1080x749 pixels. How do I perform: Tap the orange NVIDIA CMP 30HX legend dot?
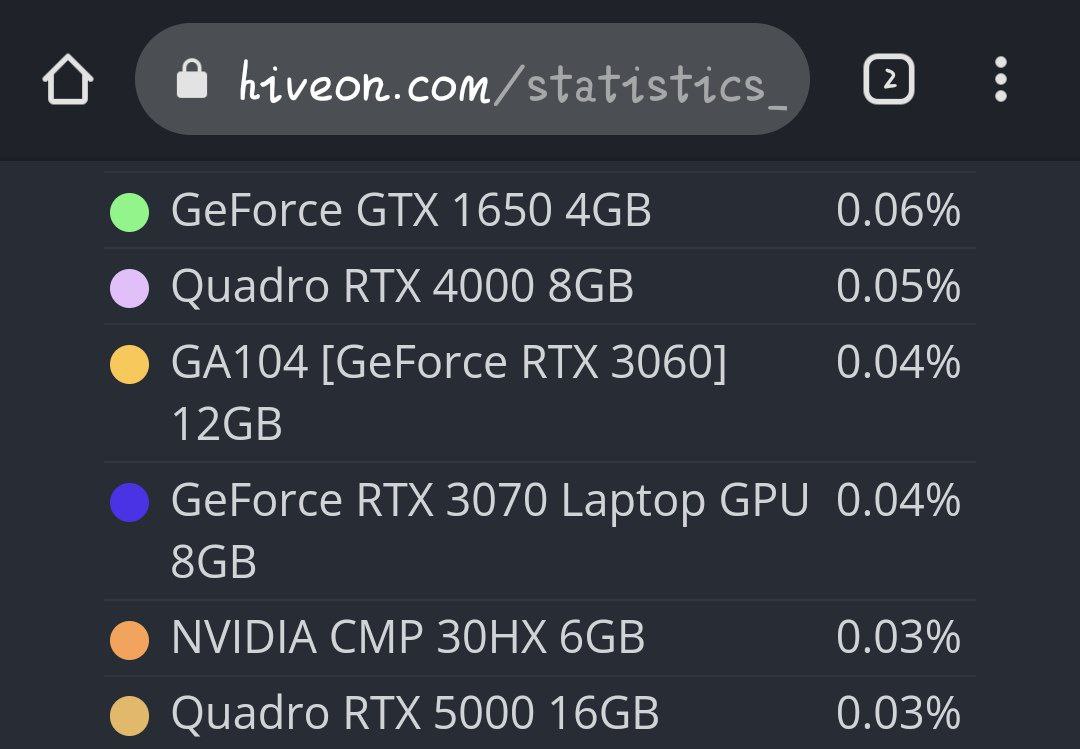pyautogui.click(x=129, y=640)
